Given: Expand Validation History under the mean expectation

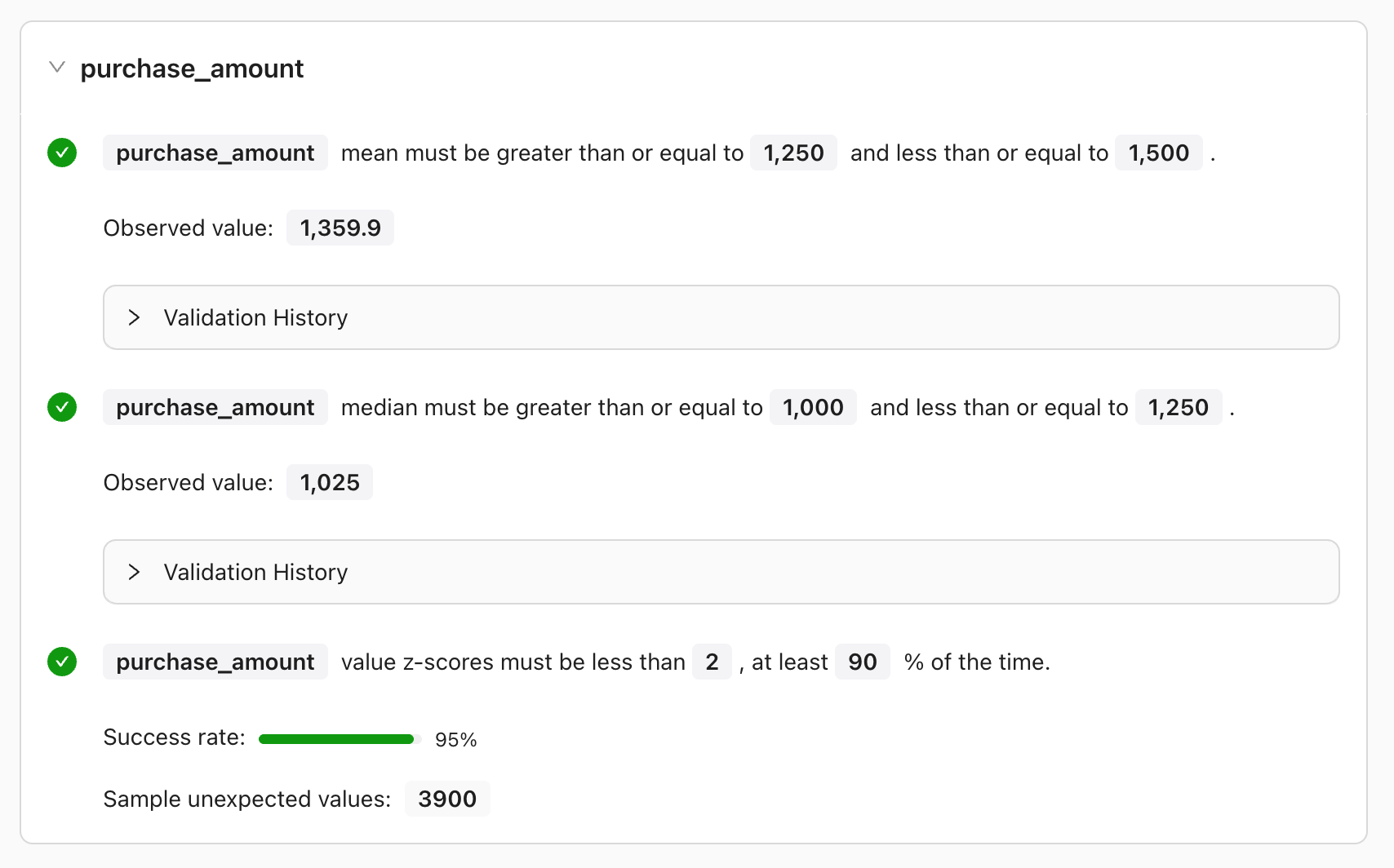Looking at the screenshot, I should [x=255, y=317].
